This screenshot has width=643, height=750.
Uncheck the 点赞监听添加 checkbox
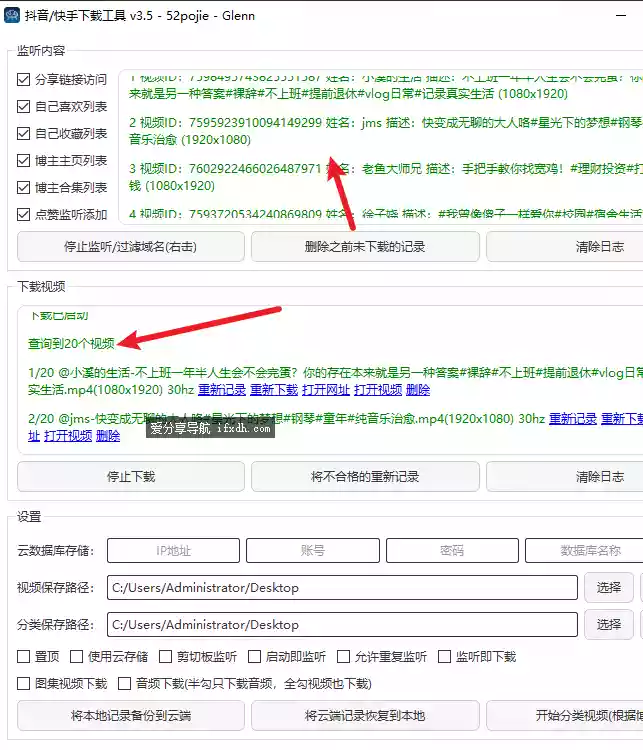click(x=23, y=214)
